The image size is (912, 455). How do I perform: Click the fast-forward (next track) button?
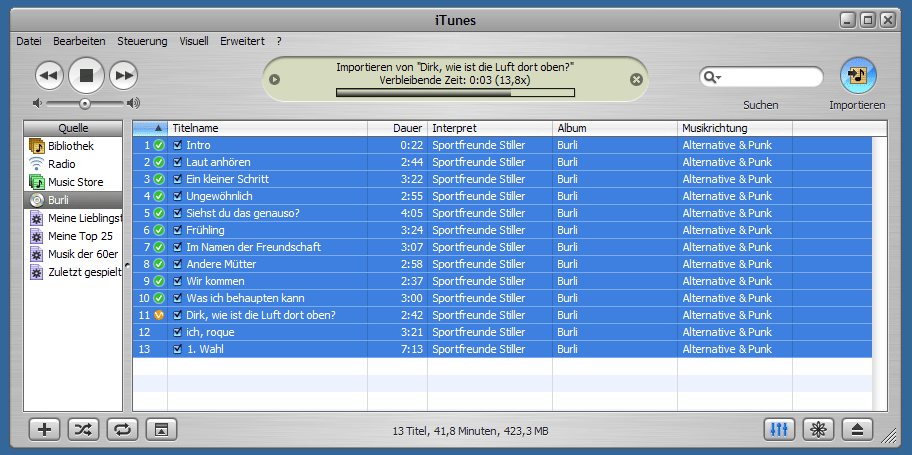124,75
